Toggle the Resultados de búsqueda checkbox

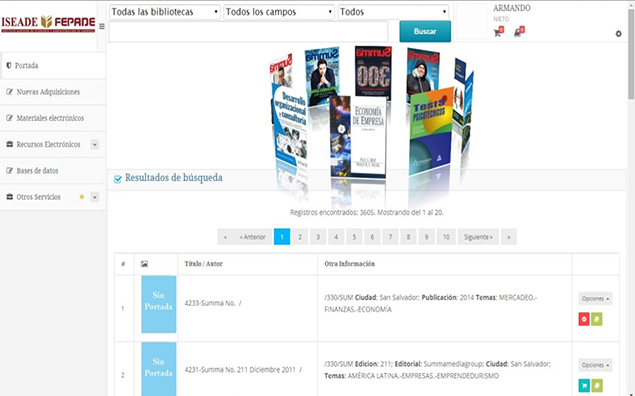tap(117, 179)
